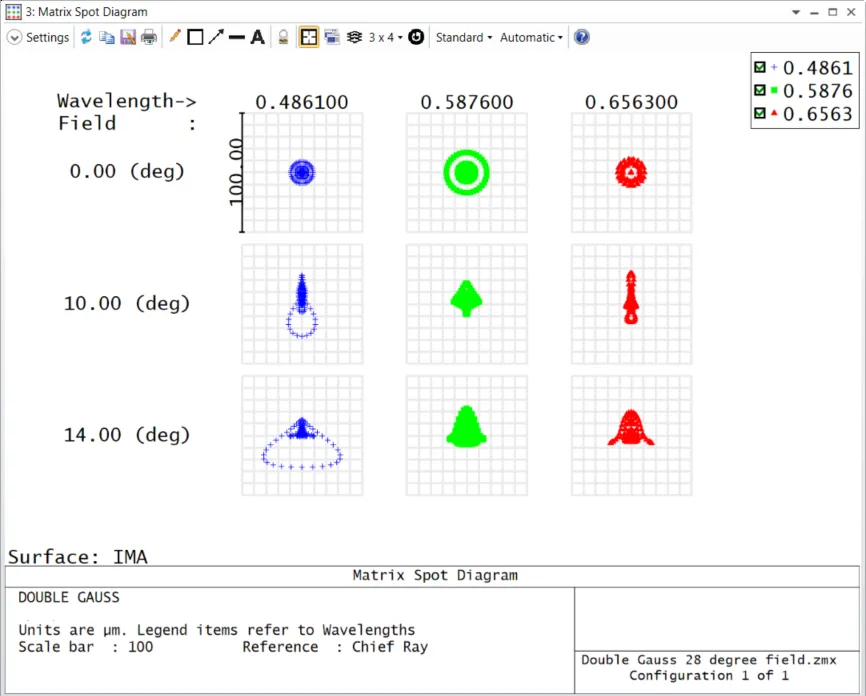Open the window options arrow in title bar
The image size is (866, 696).
[796, 12]
